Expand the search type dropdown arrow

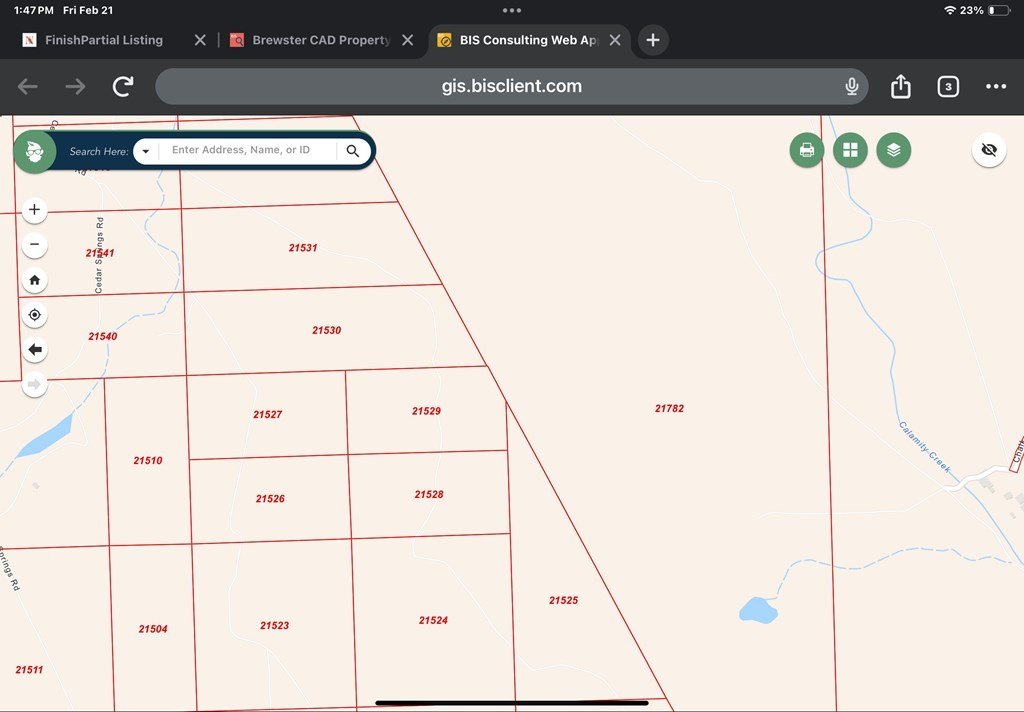coord(146,152)
